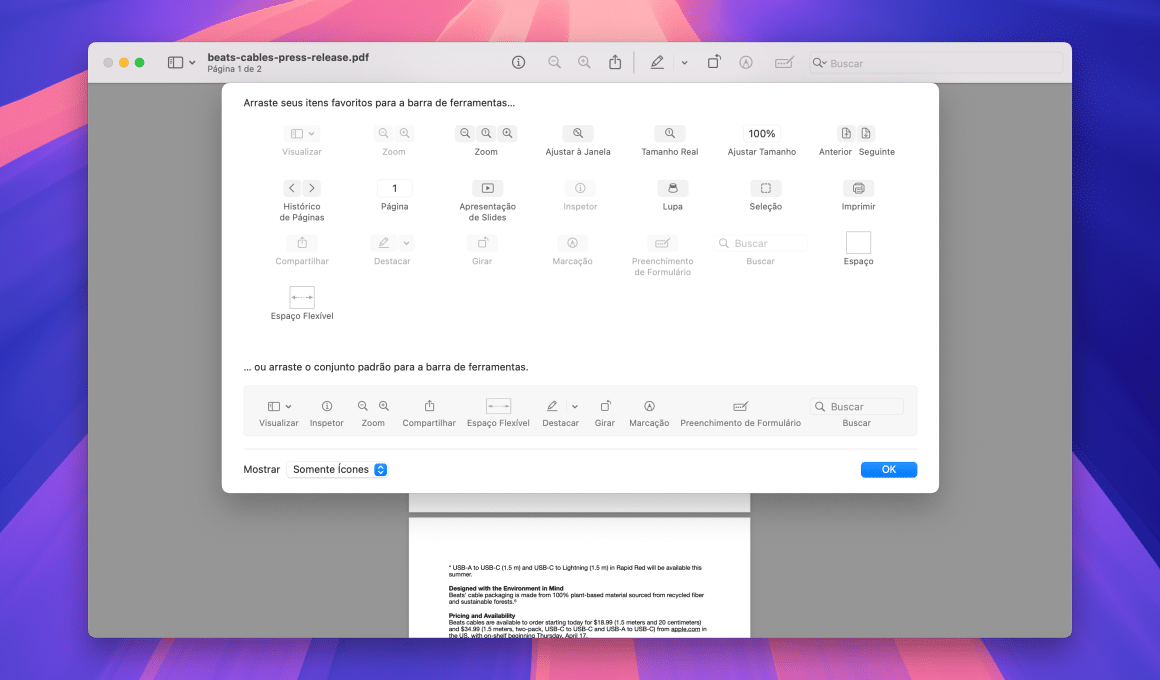Click Marcação icon in default toolbar set

pyautogui.click(x=650, y=406)
